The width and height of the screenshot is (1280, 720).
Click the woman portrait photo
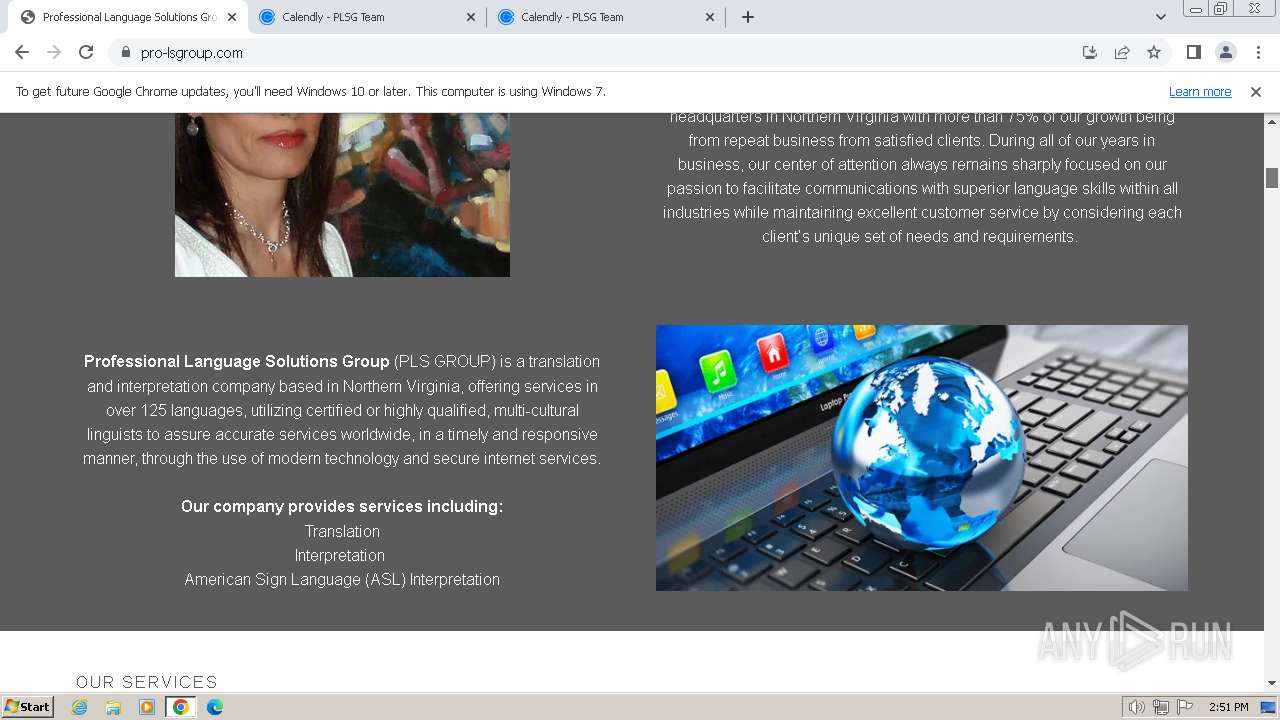tap(342, 194)
